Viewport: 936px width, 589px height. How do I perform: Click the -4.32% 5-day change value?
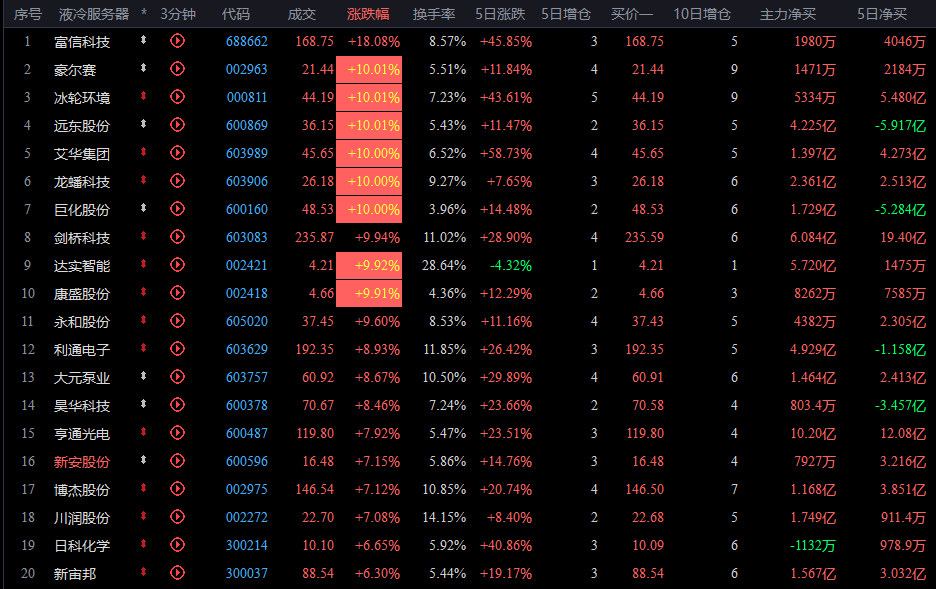click(x=511, y=266)
